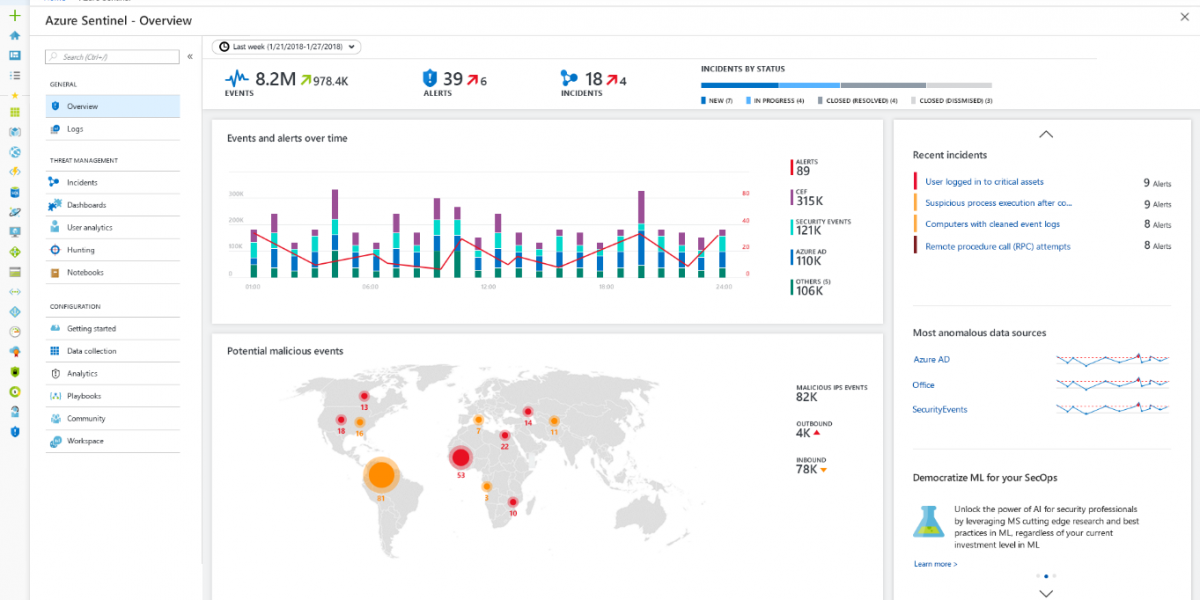Click the Logs icon in the sidebar

pos(55,129)
